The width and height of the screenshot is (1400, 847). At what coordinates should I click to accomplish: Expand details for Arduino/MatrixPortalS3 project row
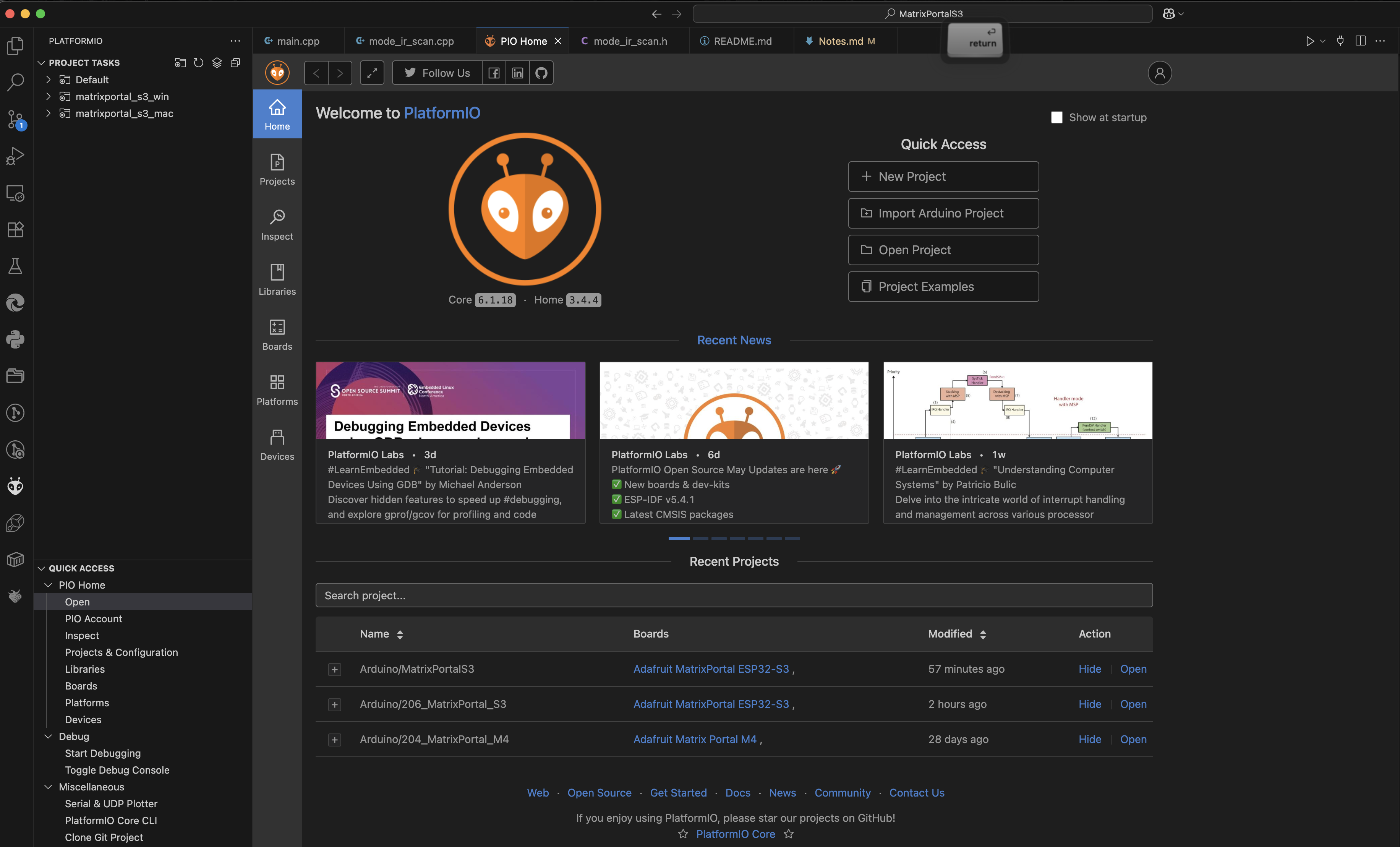tap(335, 670)
